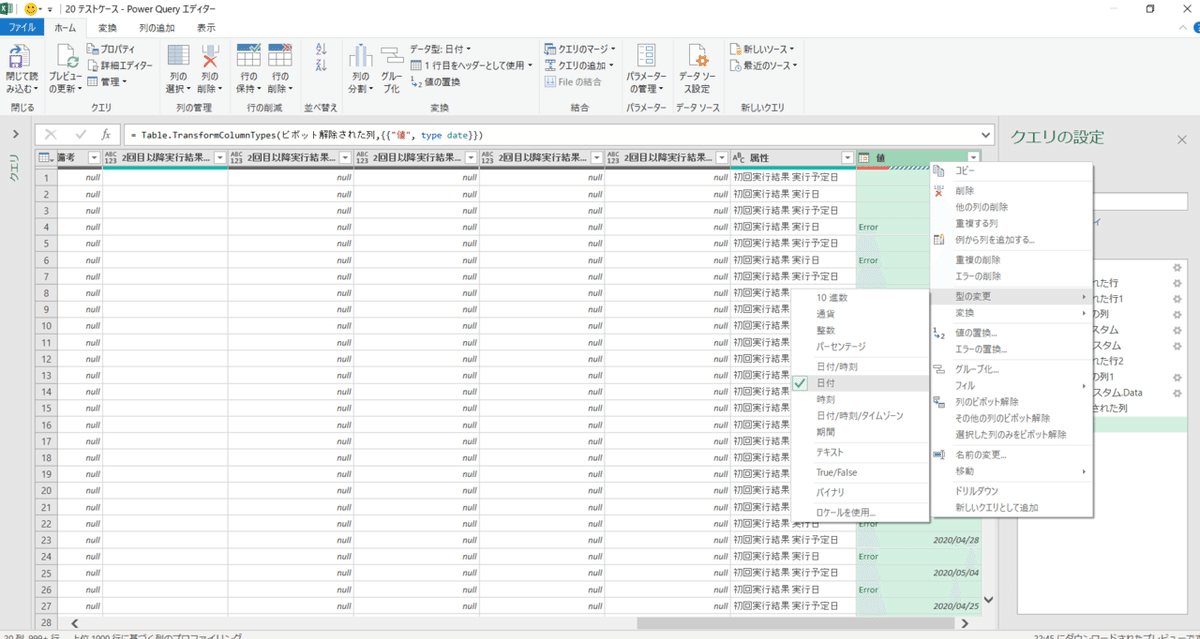The width and height of the screenshot is (1200, 639).
Task: Open the Merge Queries (クエリのマージ) dropdown
Action: click(x=580, y=49)
